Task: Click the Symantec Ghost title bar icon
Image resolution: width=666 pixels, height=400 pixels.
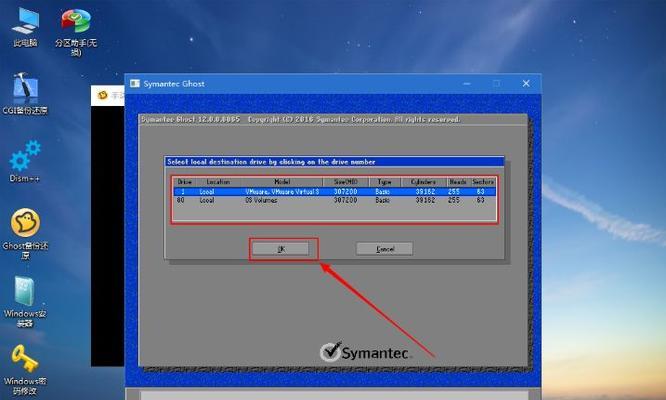Action: pos(135,84)
